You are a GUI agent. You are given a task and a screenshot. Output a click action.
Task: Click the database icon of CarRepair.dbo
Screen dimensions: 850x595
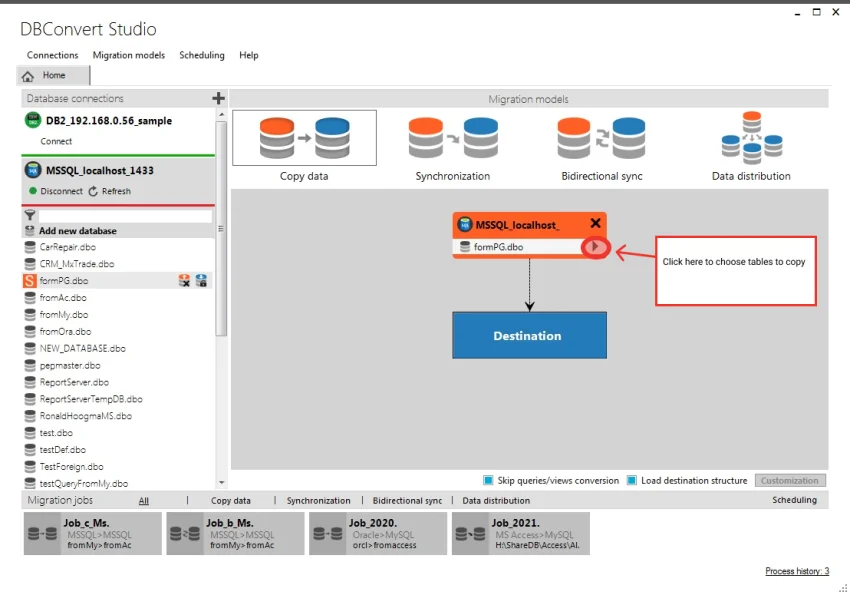point(30,248)
